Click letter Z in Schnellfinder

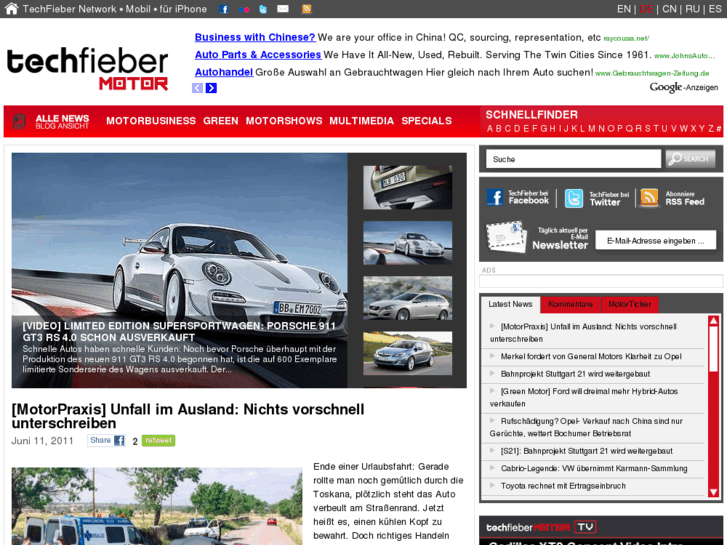pyautogui.click(x=711, y=129)
